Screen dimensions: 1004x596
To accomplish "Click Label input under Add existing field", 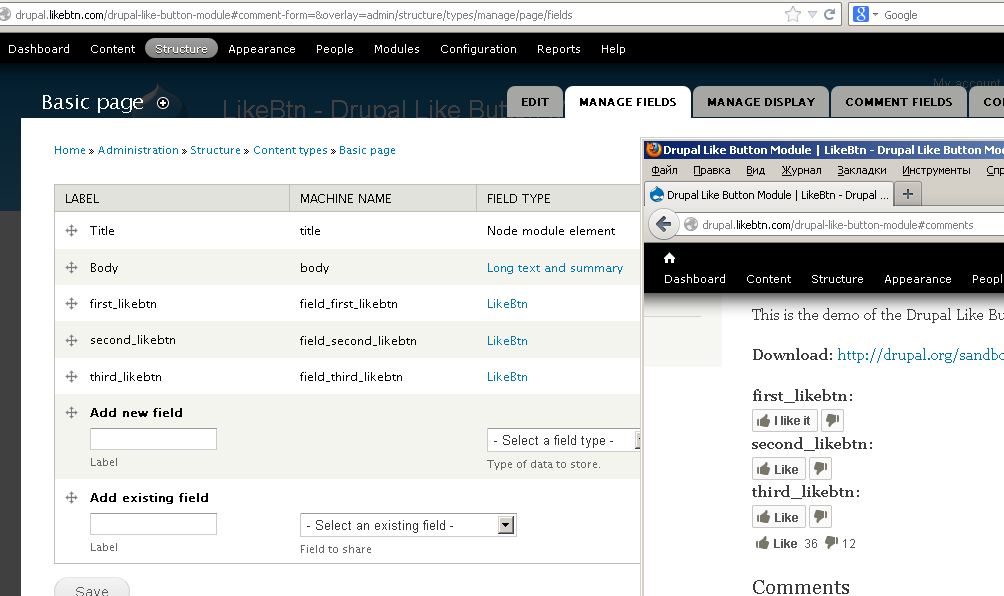I will point(153,524).
